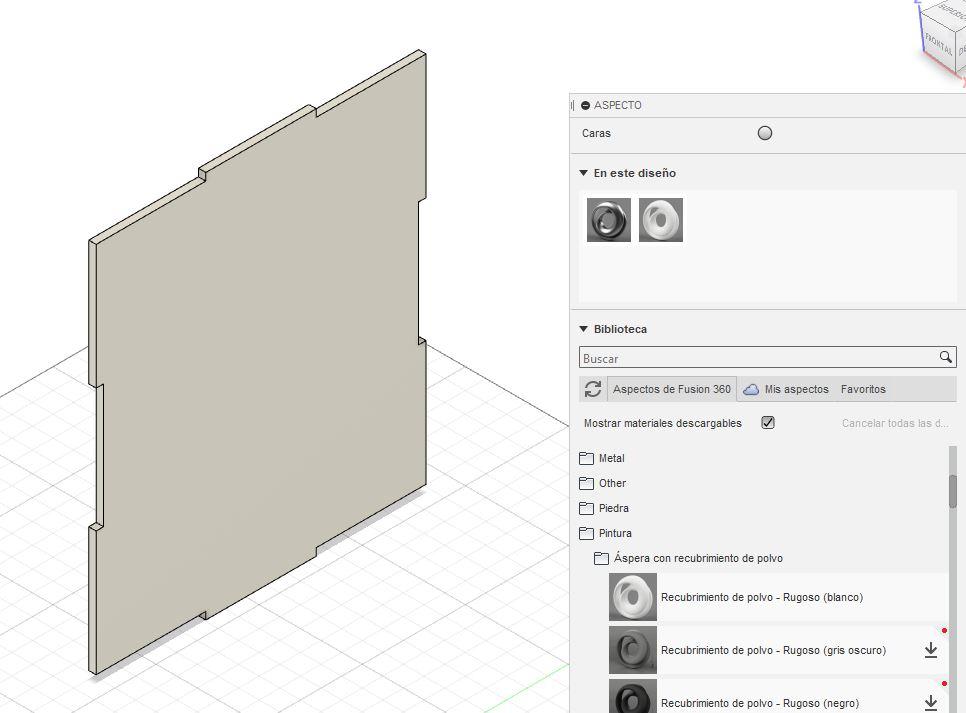This screenshot has width=966, height=713.
Task: Open the Other folder
Action: coord(612,483)
